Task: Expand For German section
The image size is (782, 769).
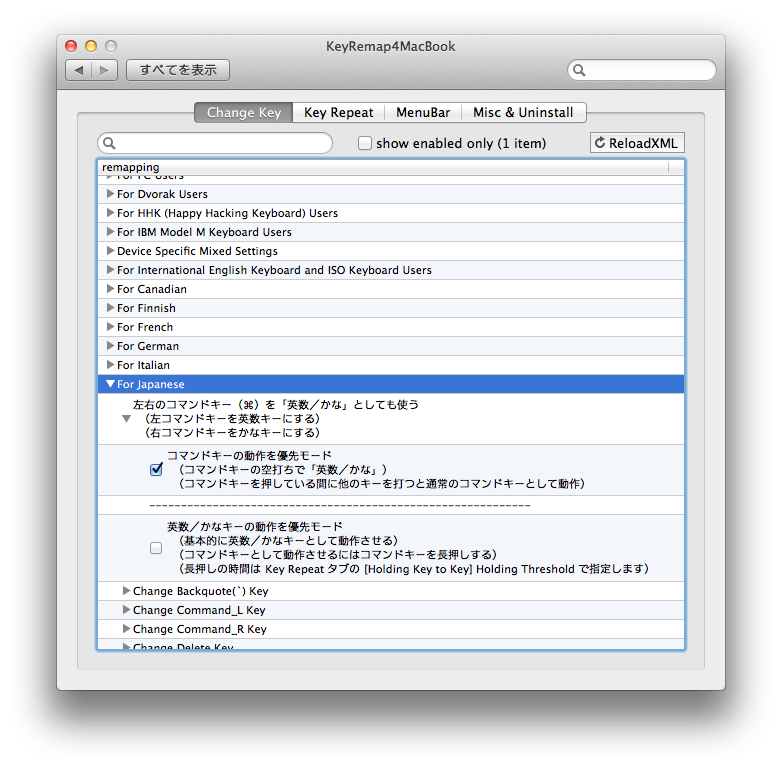Action: 111,346
